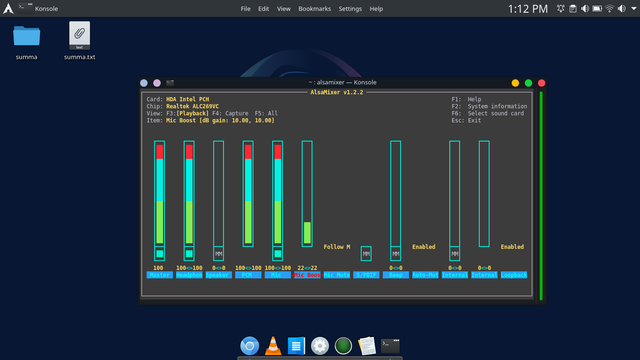Click the Mic volume bar
Viewport: 640px width, 360px height.
click(x=278, y=194)
